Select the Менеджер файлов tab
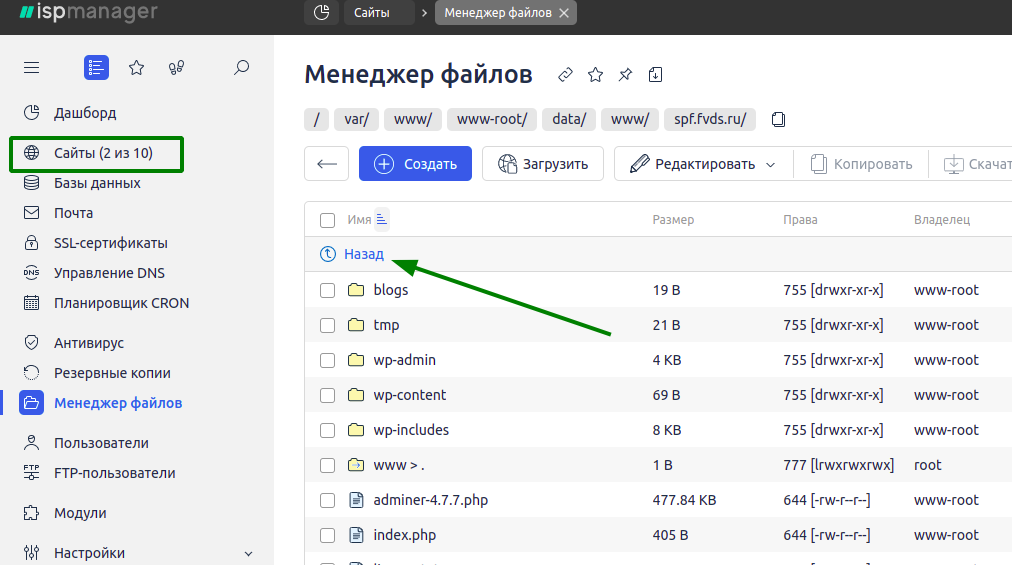 coord(498,12)
